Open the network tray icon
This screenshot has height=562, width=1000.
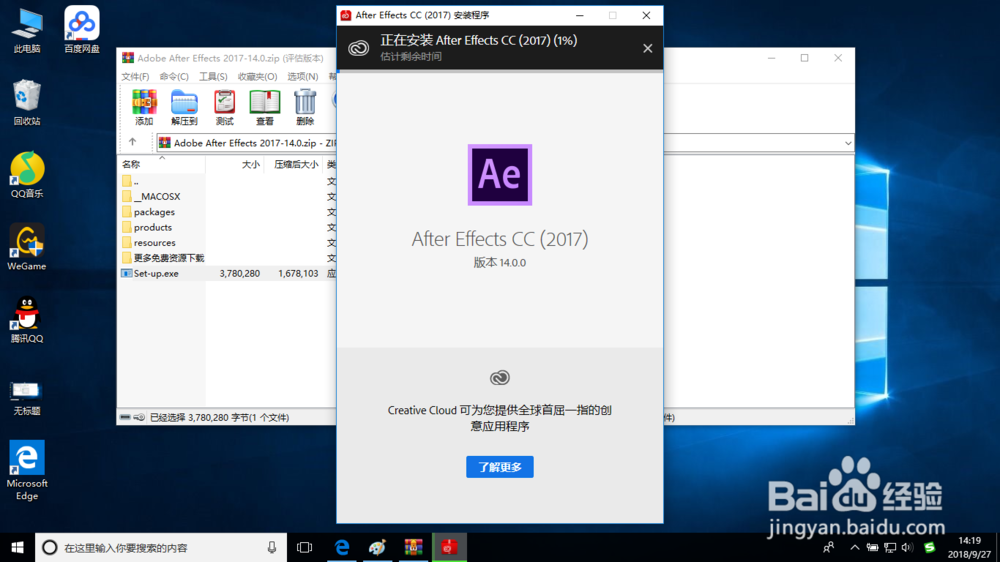tap(890, 547)
